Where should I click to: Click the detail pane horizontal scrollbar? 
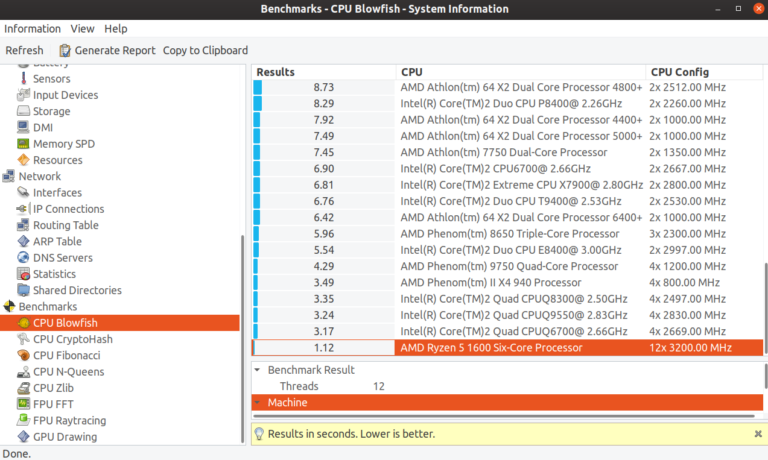504,416
